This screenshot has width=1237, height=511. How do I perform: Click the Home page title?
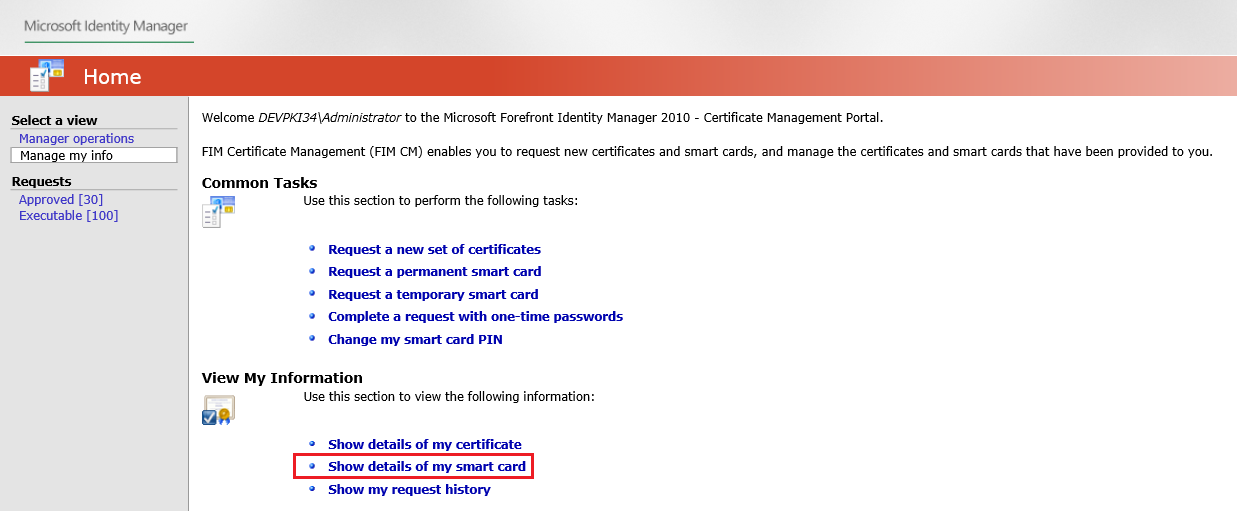tap(112, 77)
